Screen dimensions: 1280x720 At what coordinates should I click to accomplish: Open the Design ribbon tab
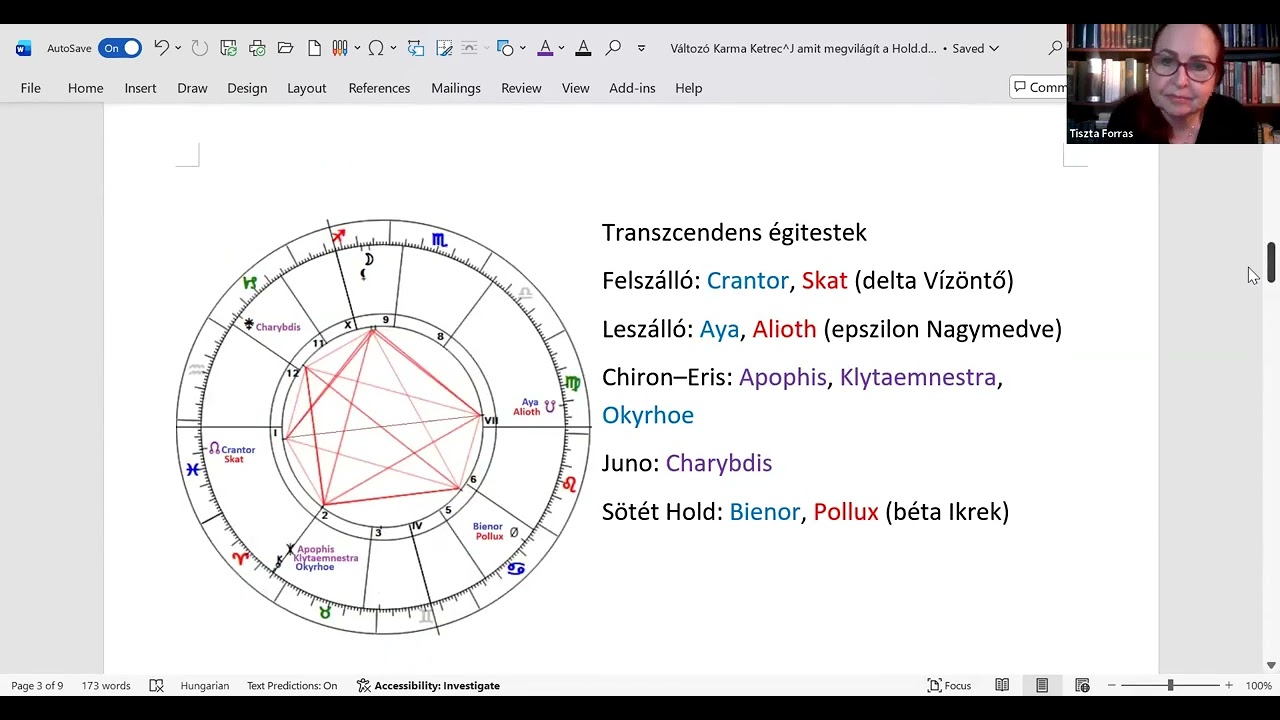(247, 88)
